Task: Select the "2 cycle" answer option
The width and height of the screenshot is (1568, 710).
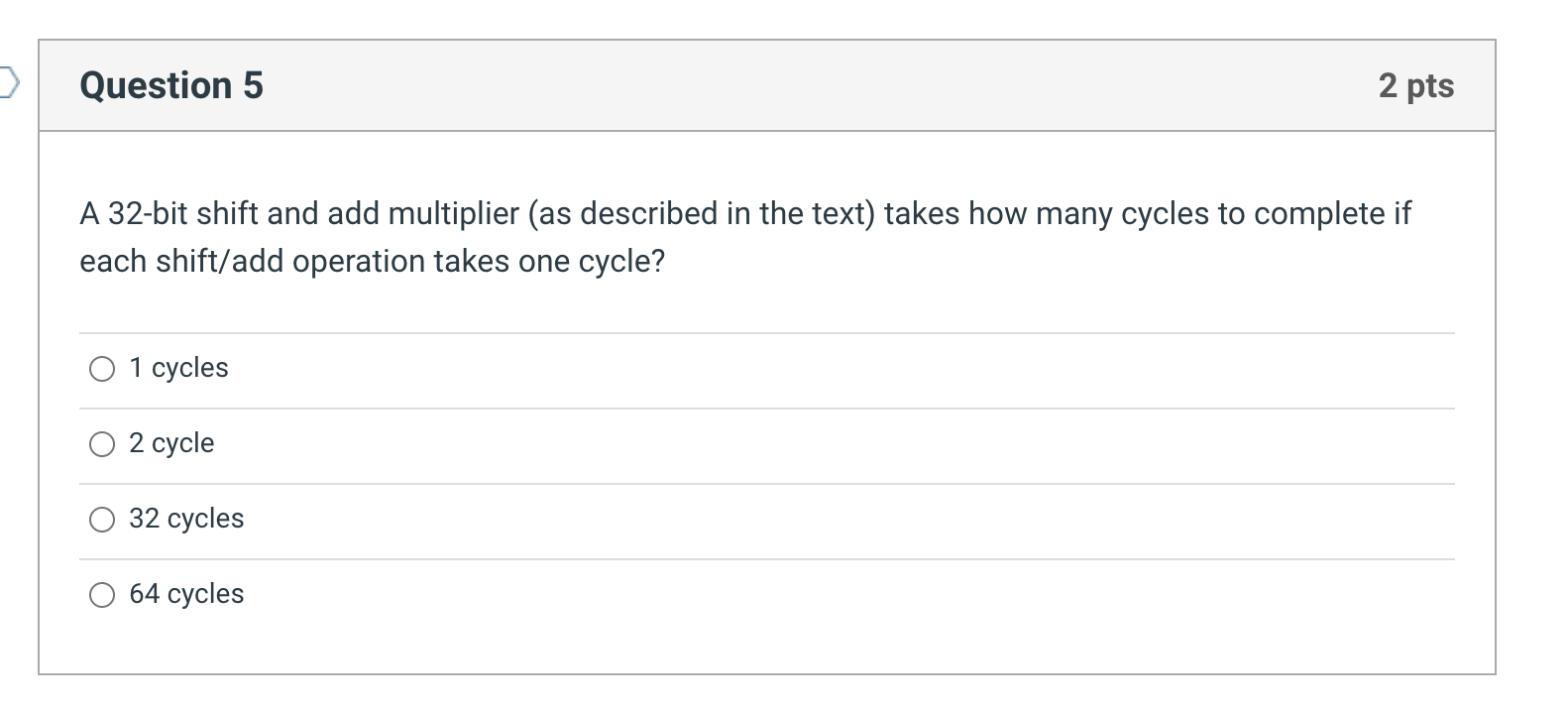Action: (x=102, y=444)
